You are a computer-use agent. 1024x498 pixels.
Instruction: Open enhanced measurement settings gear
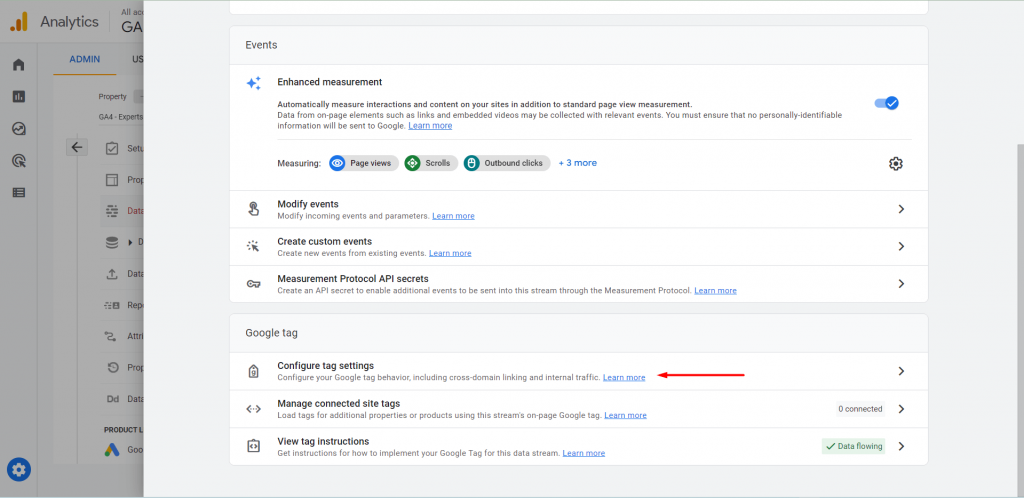tap(896, 163)
